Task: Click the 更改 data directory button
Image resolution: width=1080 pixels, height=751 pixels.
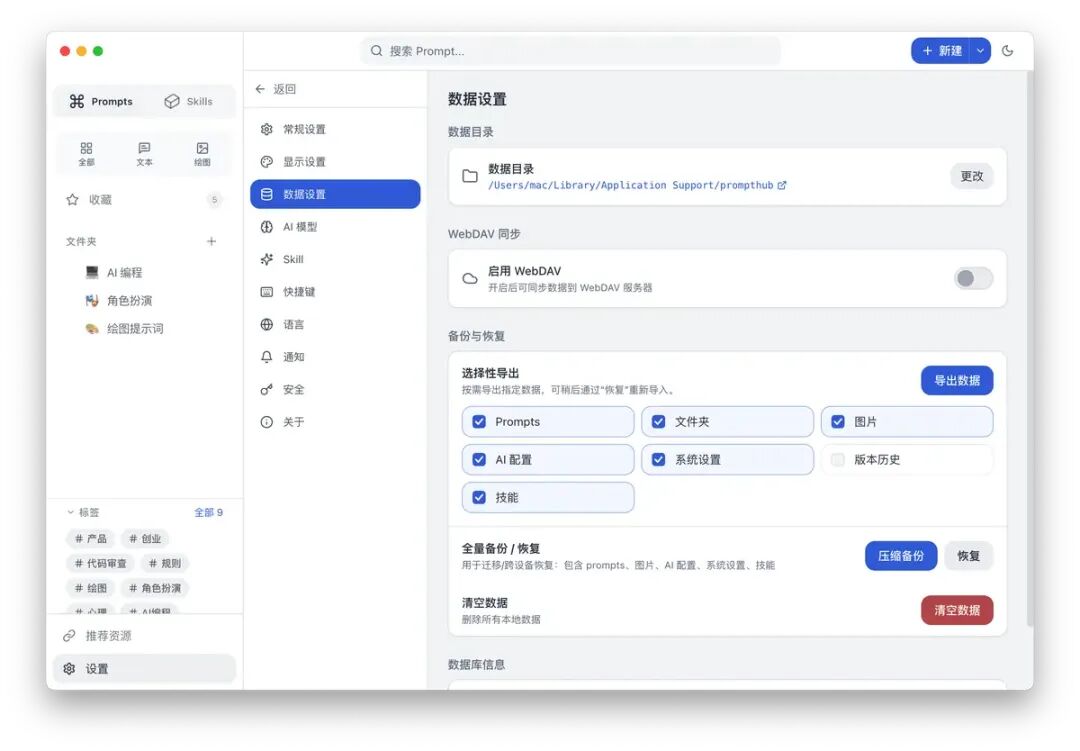Action: 972,176
